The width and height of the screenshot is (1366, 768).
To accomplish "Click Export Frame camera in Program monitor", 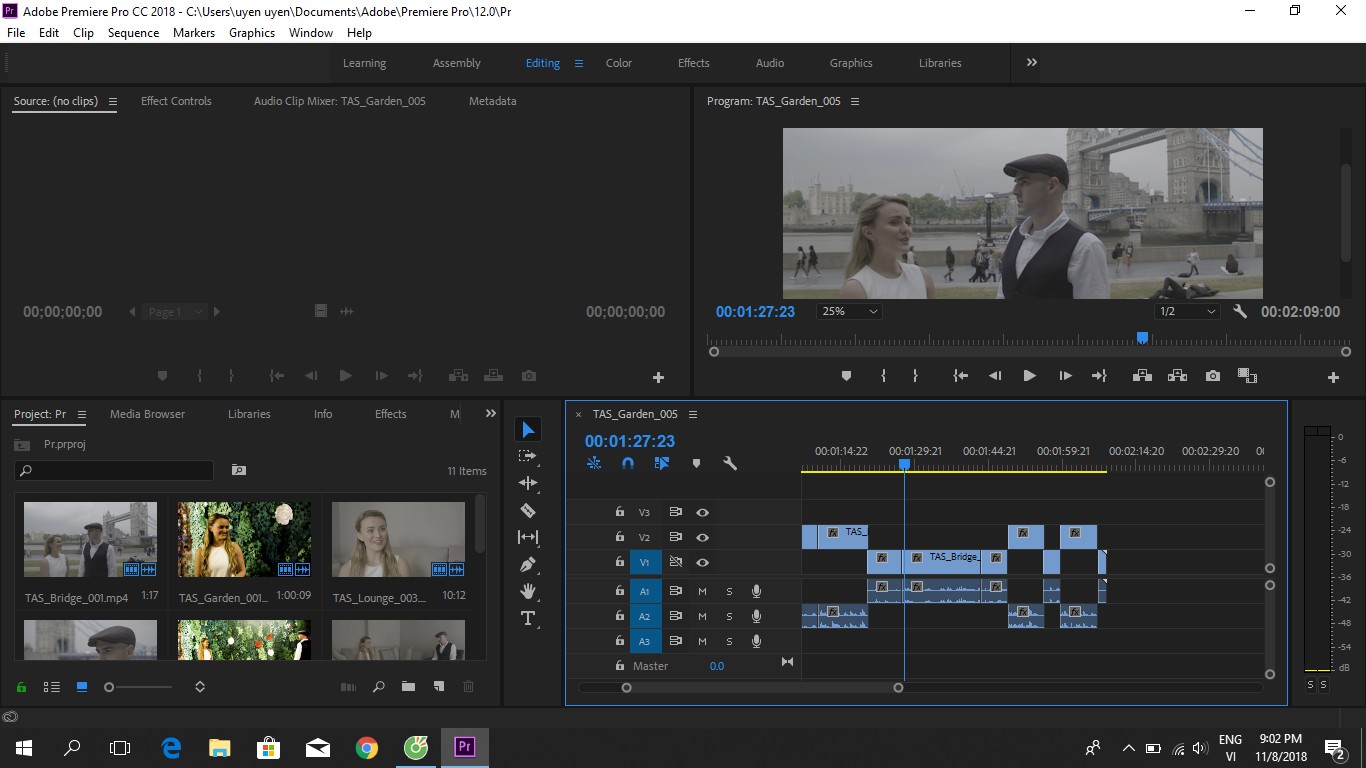I will [x=1213, y=376].
